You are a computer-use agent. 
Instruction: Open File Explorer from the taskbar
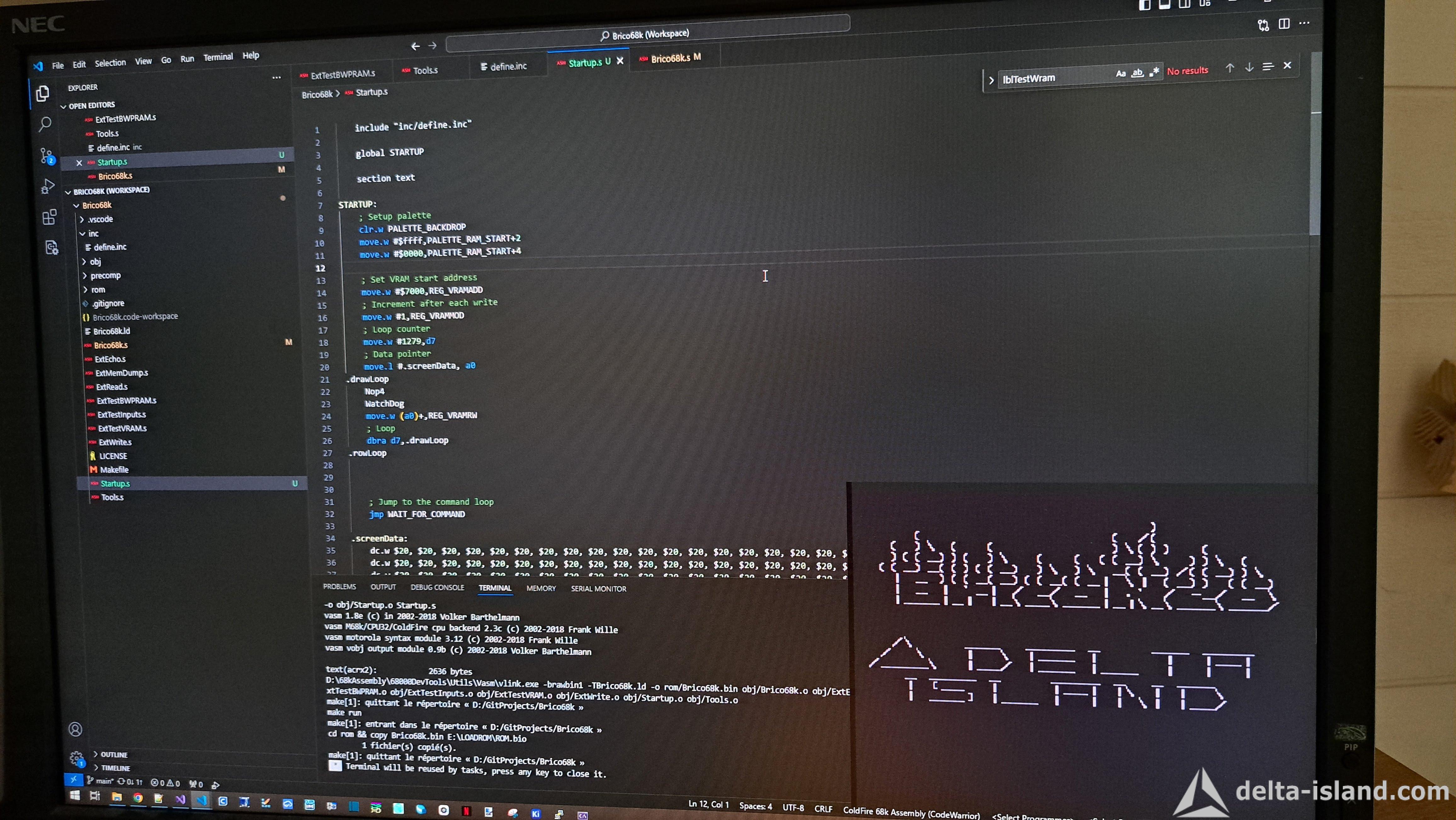[x=117, y=797]
